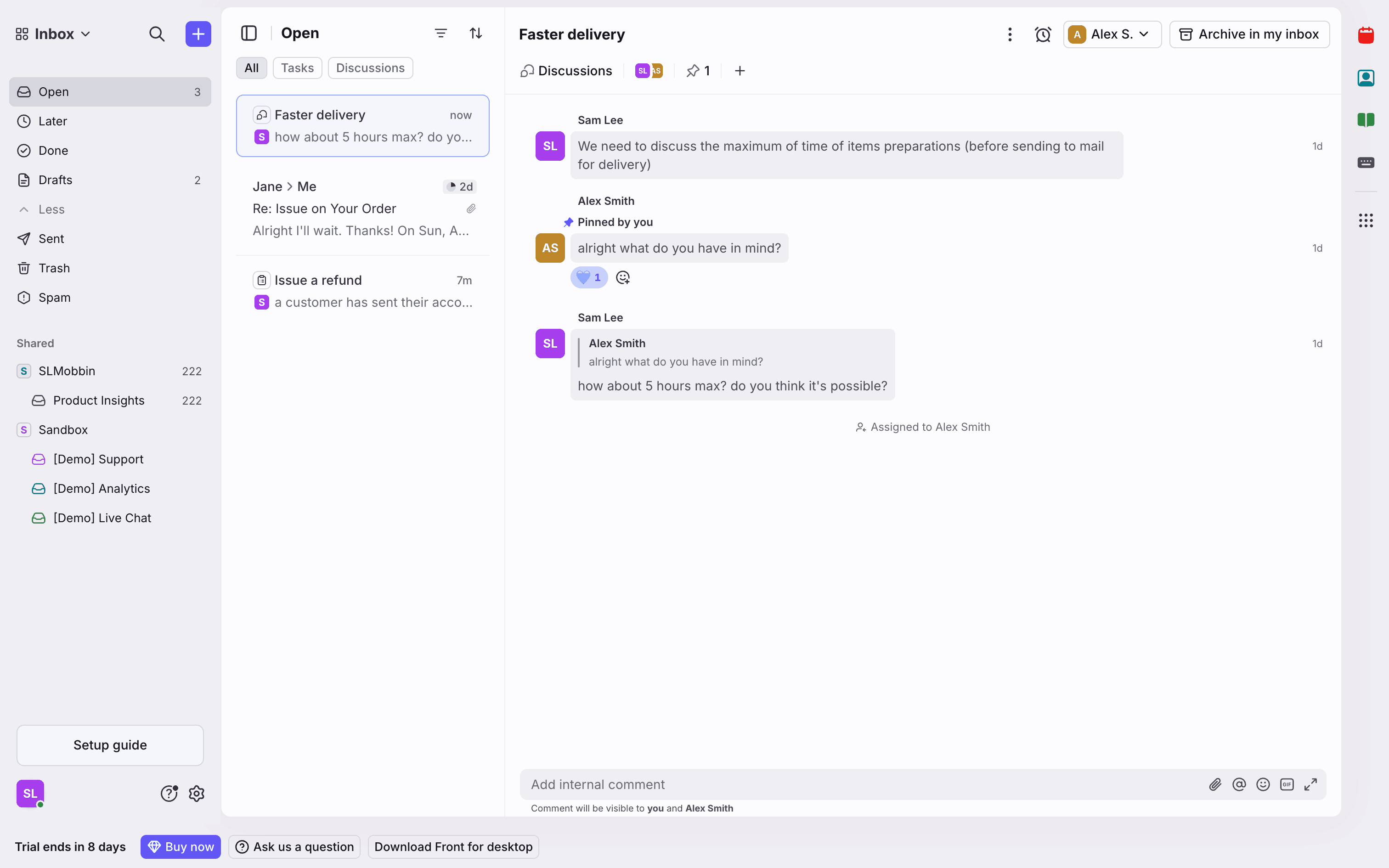Image resolution: width=1389 pixels, height=868 pixels.
Task: Collapse the sidebar with Less
Action: [x=51, y=209]
